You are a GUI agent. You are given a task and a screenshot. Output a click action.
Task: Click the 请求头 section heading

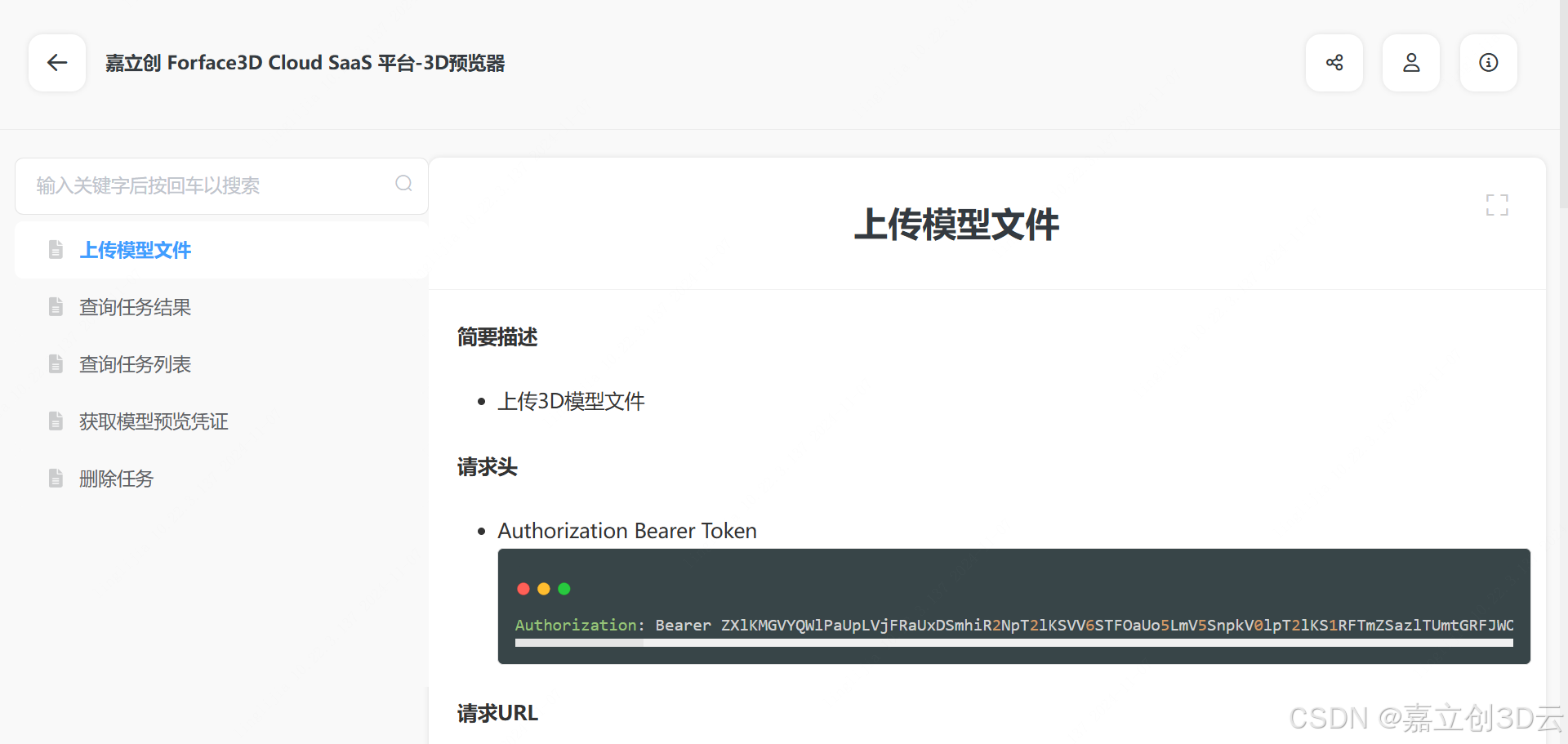pyautogui.click(x=488, y=467)
